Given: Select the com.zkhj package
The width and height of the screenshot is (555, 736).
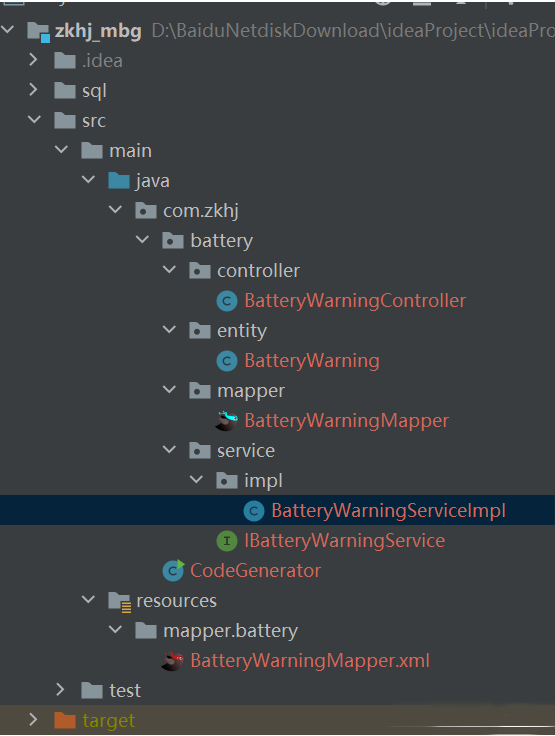Looking at the screenshot, I should 201,211.
